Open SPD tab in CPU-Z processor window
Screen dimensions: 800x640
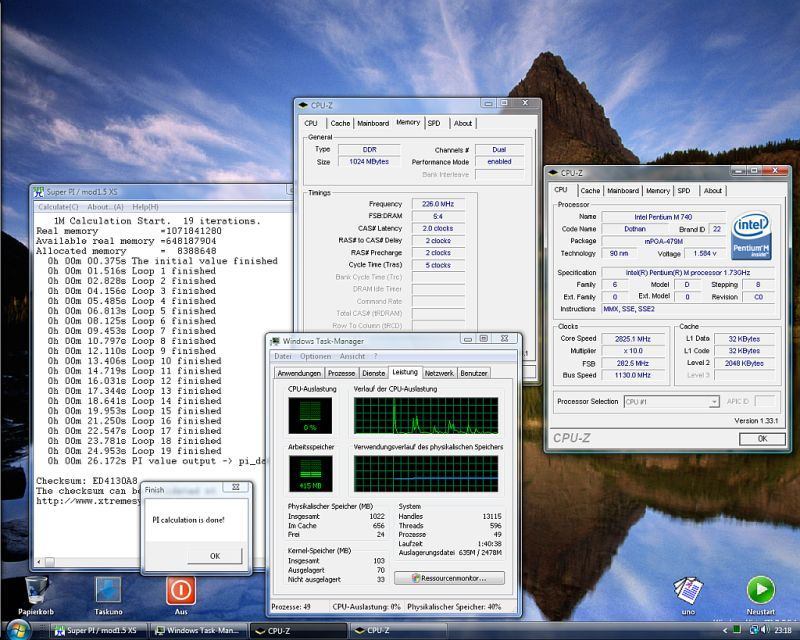(x=684, y=190)
